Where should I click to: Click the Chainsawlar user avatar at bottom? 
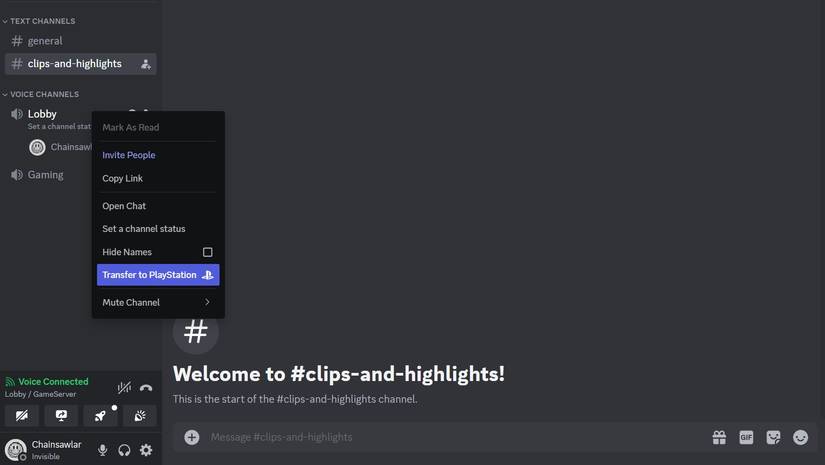[x=15, y=450]
